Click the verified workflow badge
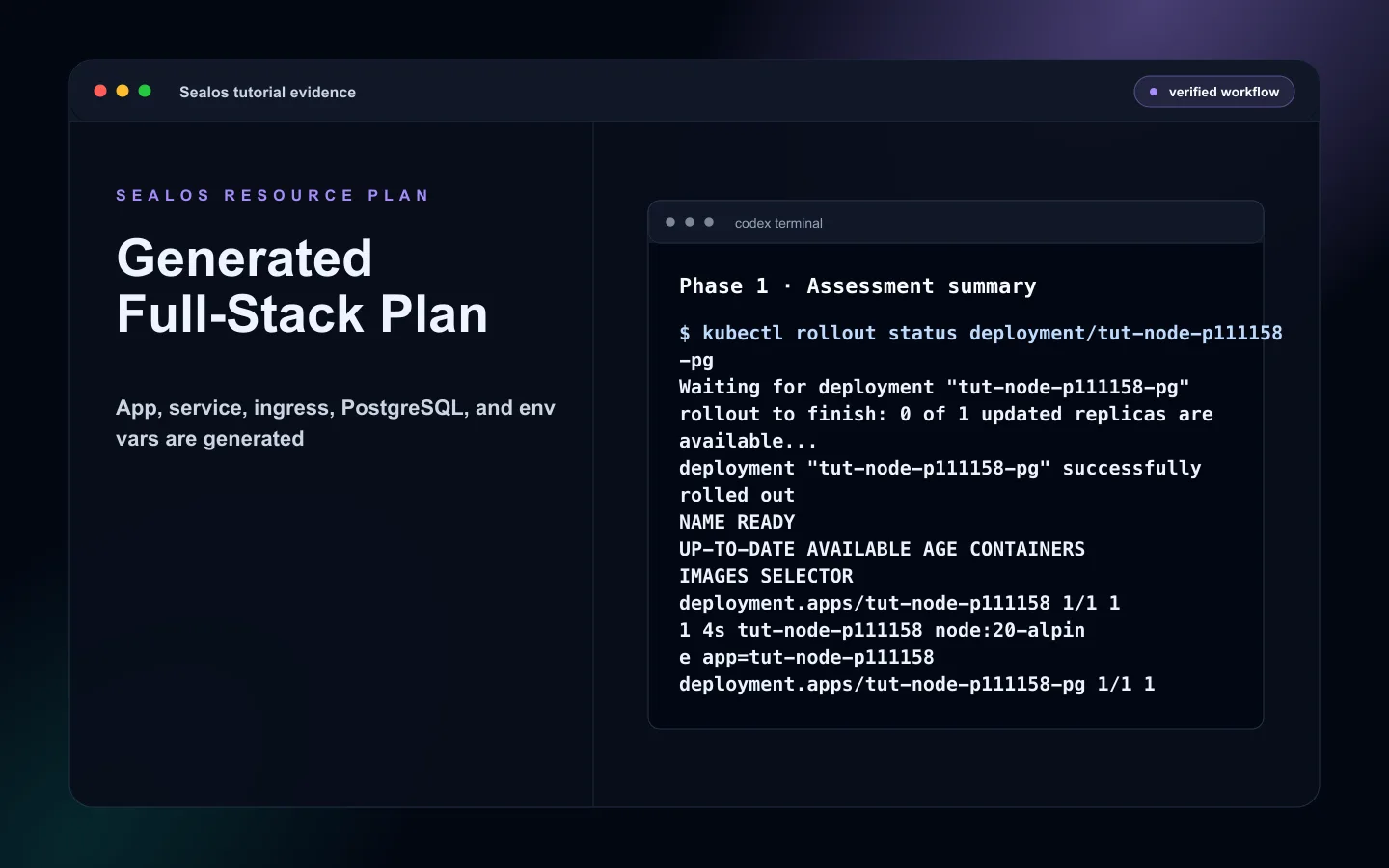1389x868 pixels. pos(1214,92)
